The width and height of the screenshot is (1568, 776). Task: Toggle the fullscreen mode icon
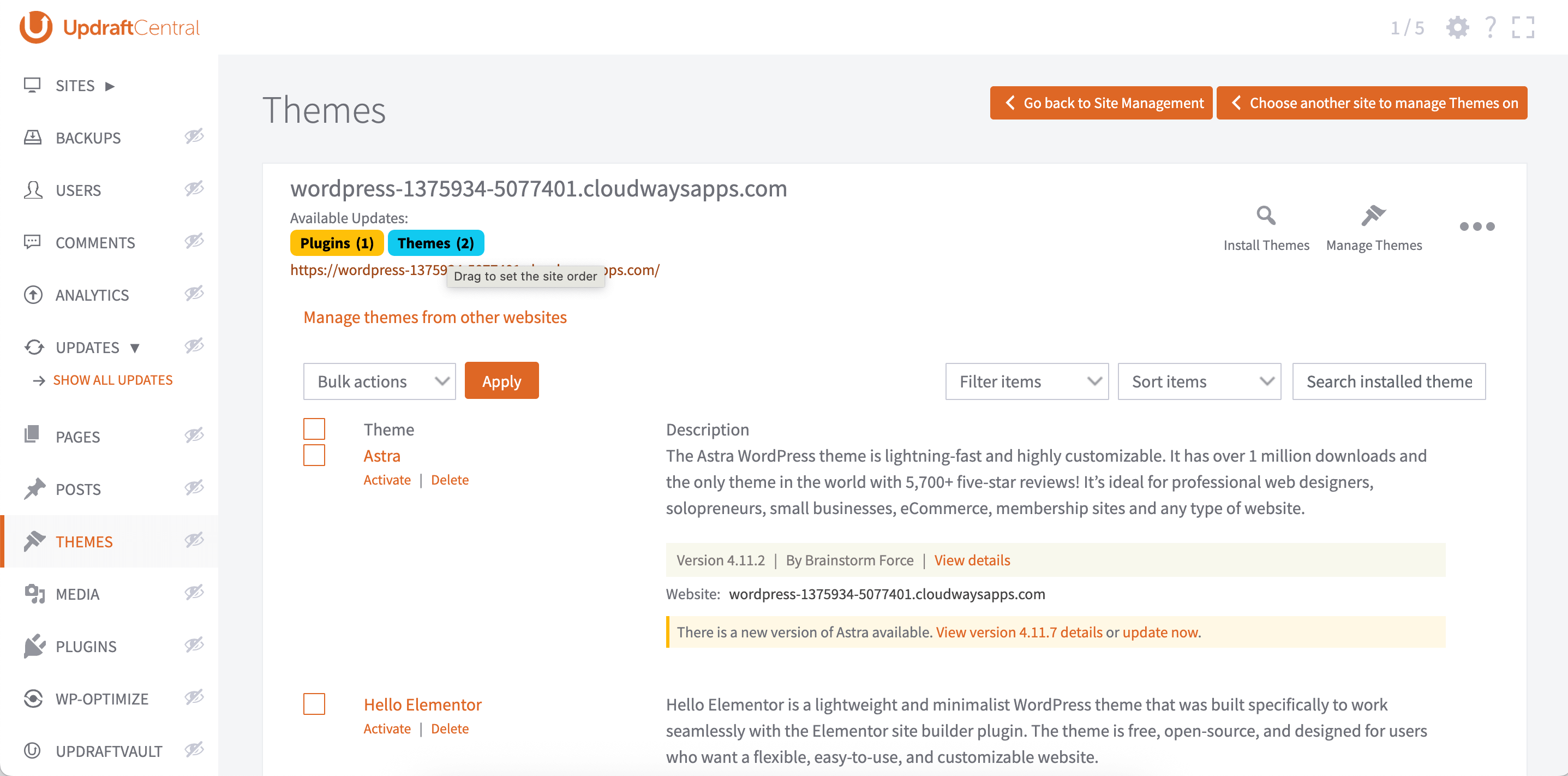tap(1523, 27)
